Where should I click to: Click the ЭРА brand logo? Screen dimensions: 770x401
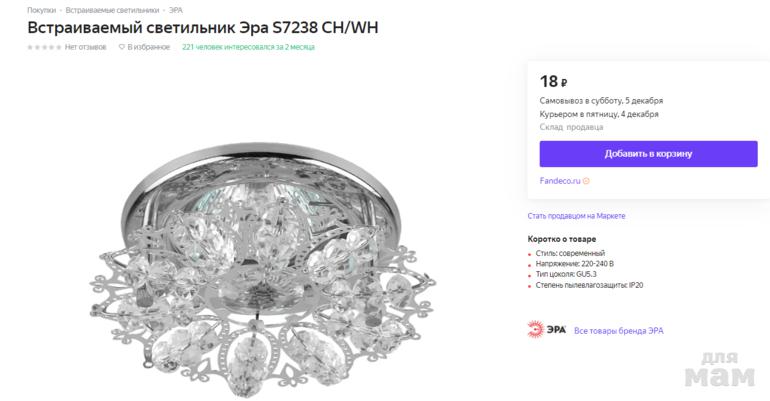click(x=546, y=330)
